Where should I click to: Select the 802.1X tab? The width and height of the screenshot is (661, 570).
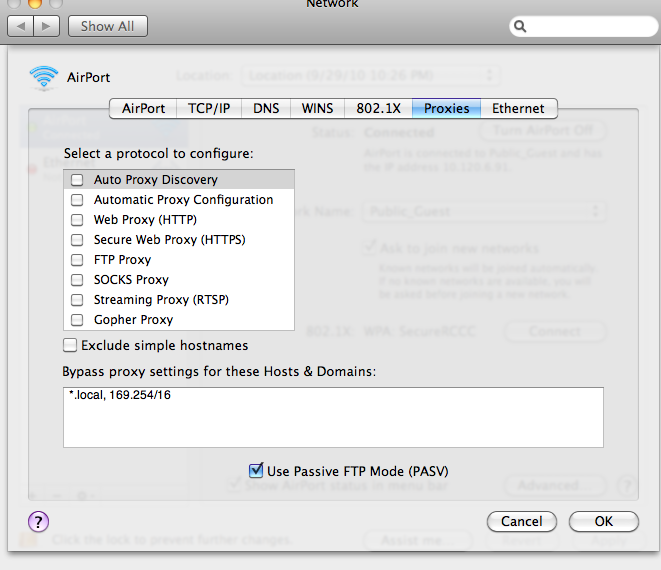[379, 109]
